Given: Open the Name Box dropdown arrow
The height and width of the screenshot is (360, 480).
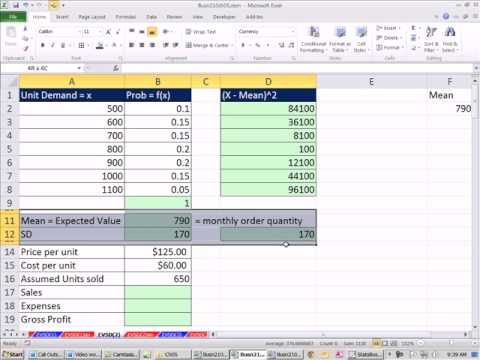Looking at the screenshot, I should 79,68.
